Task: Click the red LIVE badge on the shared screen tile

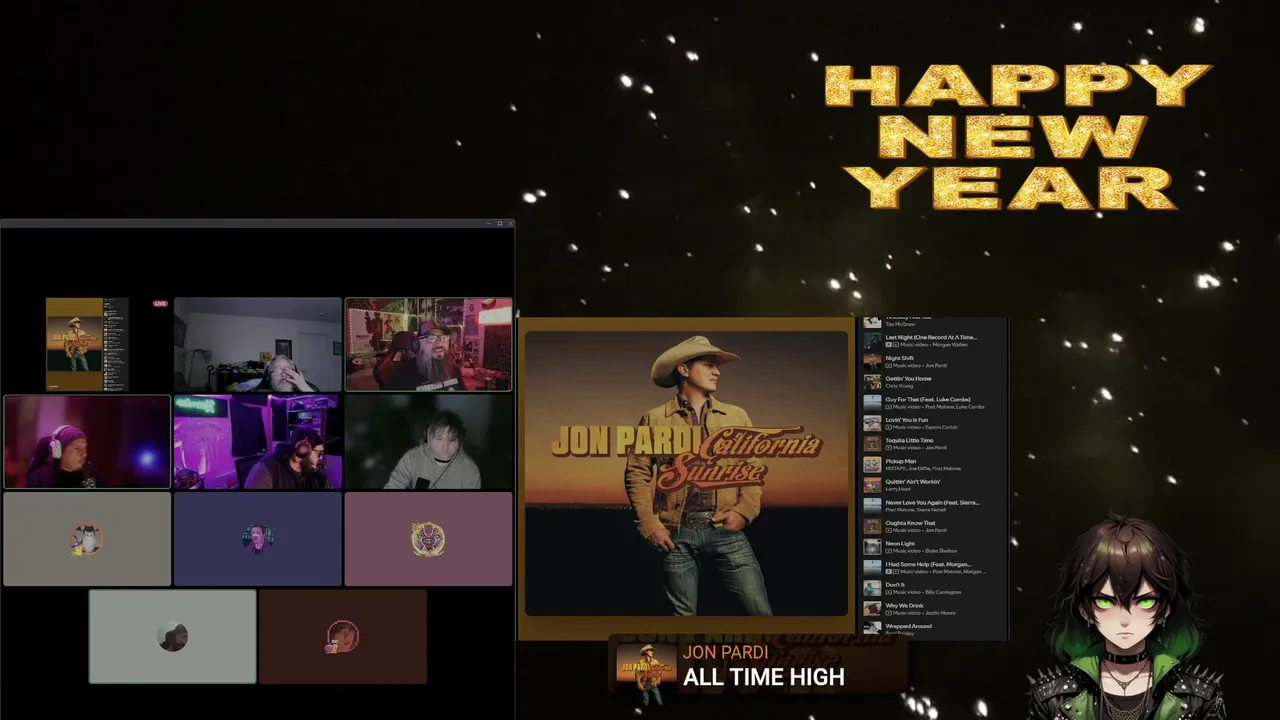Action: [x=160, y=303]
